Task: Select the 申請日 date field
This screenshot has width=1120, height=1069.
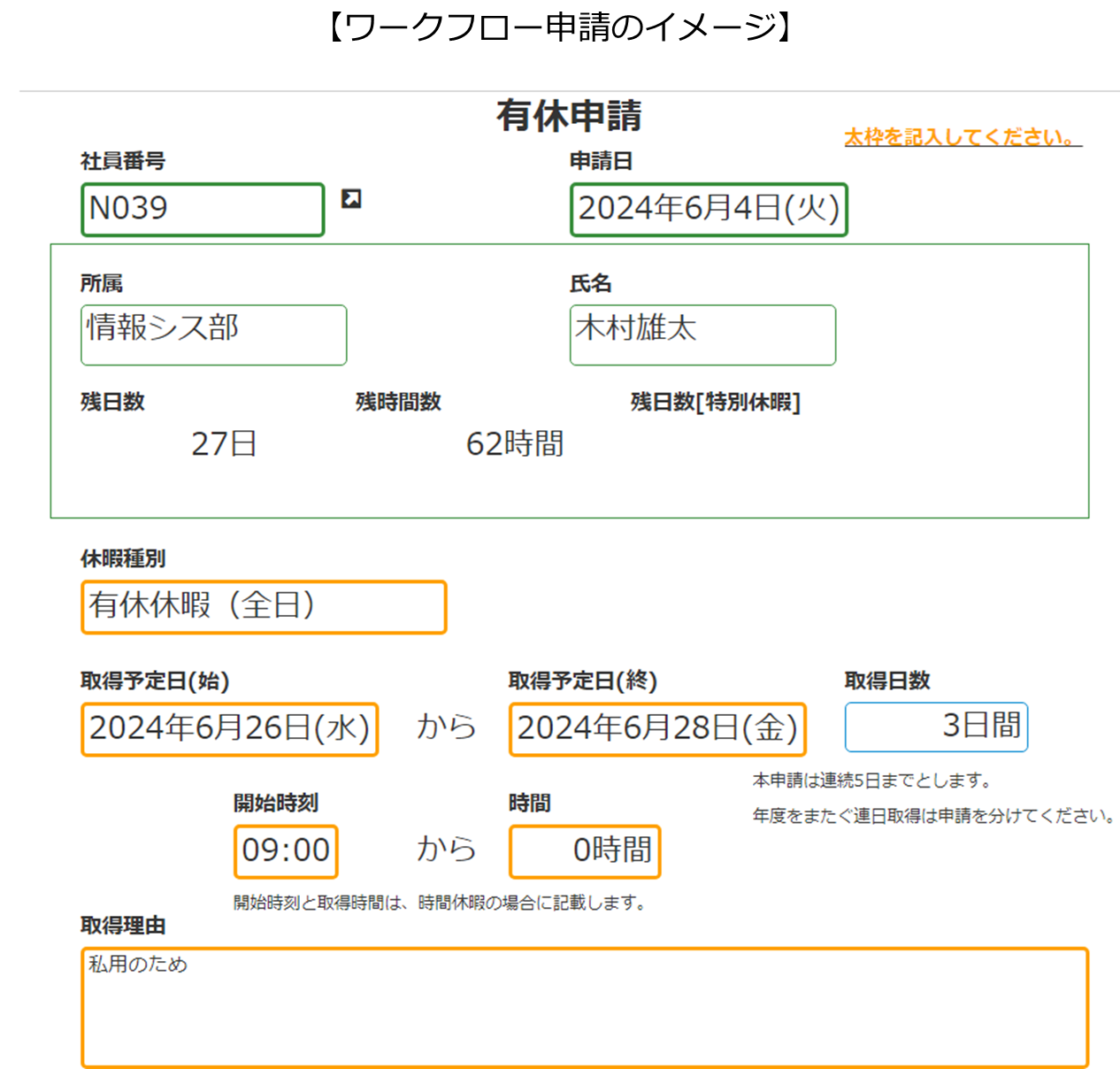Action: point(709,210)
